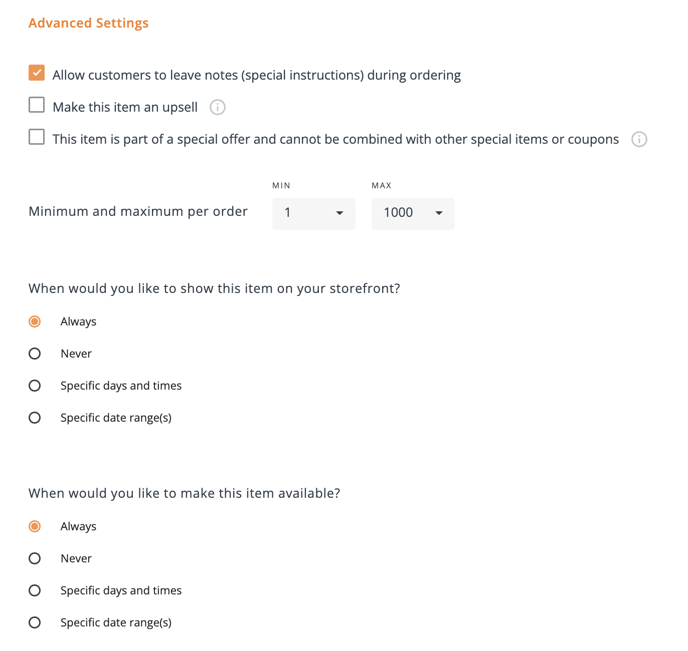Click the Make this item an upsell label
Image resolution: width=688 pixels, height=651 pixels.
pos(125,107)
